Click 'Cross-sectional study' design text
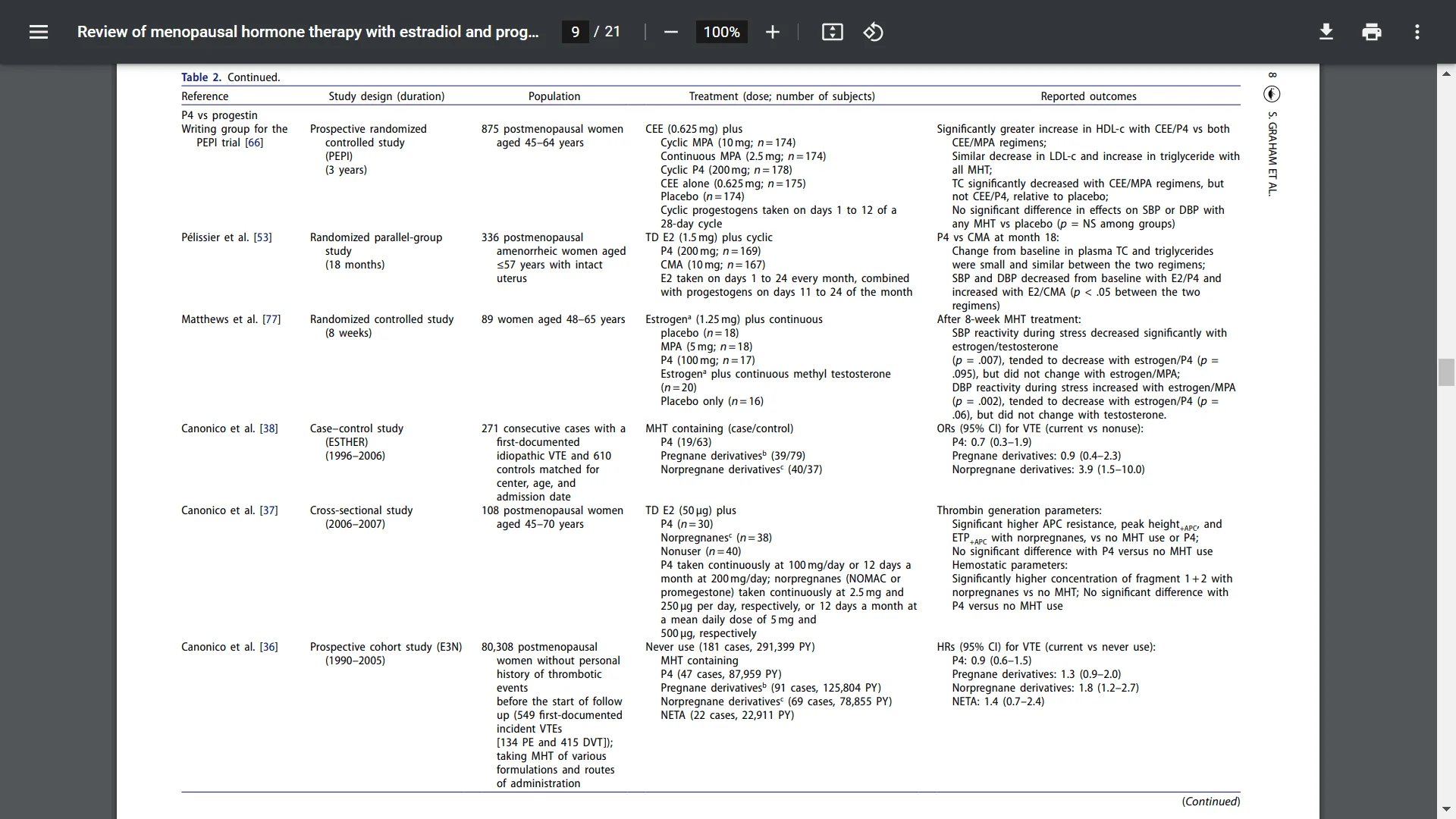The width and height of the screenshot is (1456, 819). tap(361, 510)
